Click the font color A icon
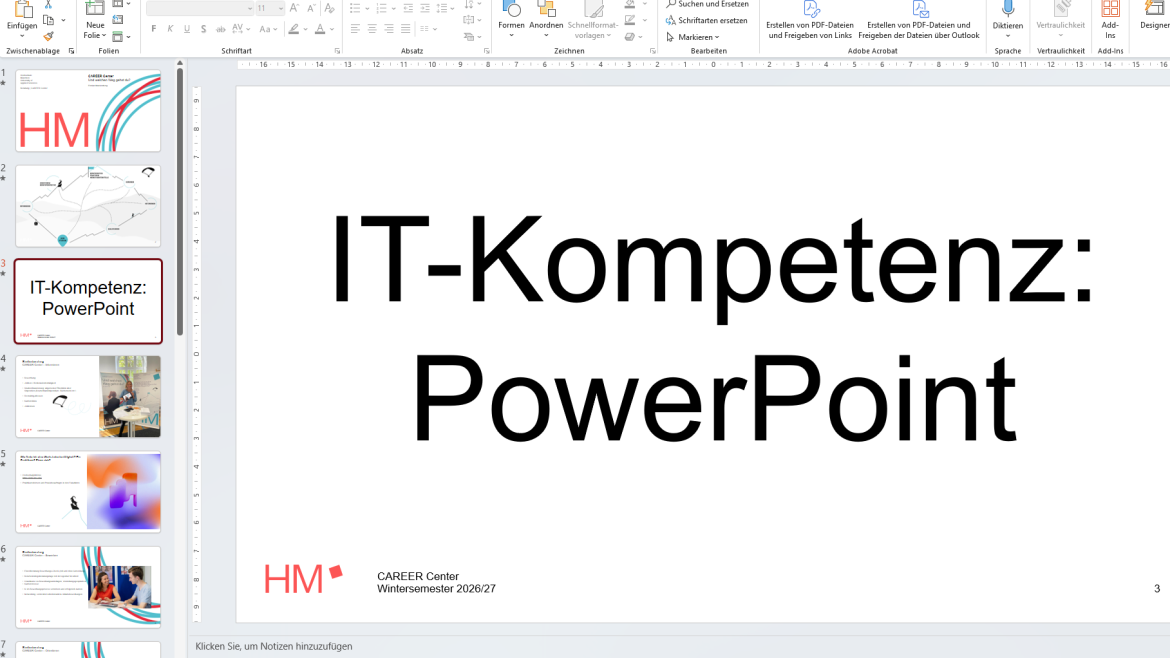This screenshot has height=658, width=1170. pos(319,29)
